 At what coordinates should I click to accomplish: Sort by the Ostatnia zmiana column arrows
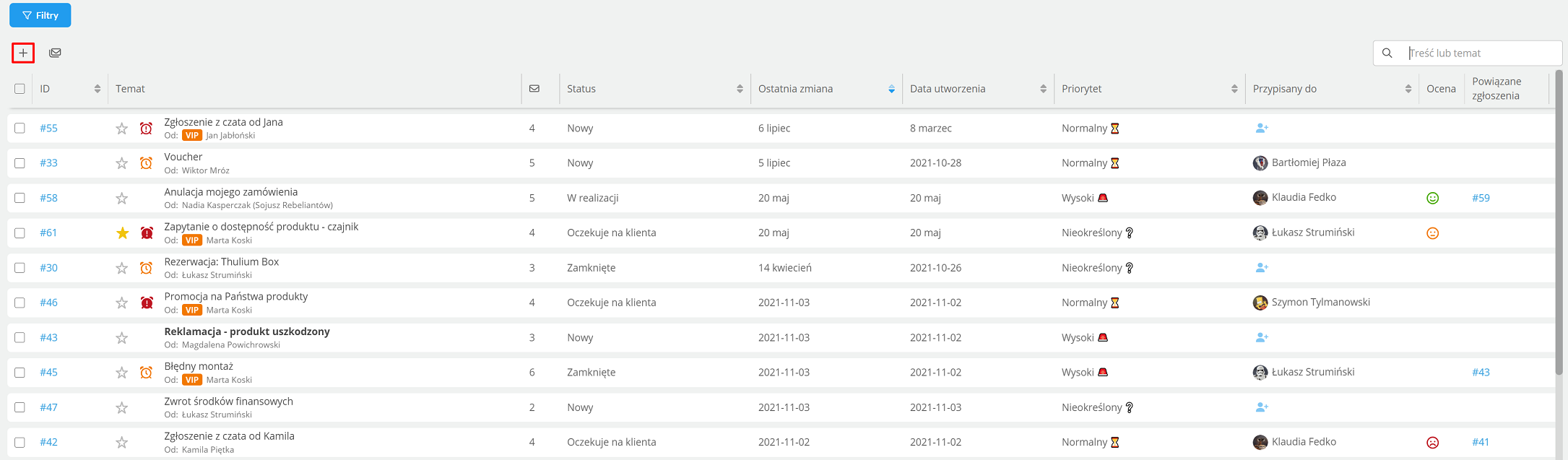click(891, 89)
